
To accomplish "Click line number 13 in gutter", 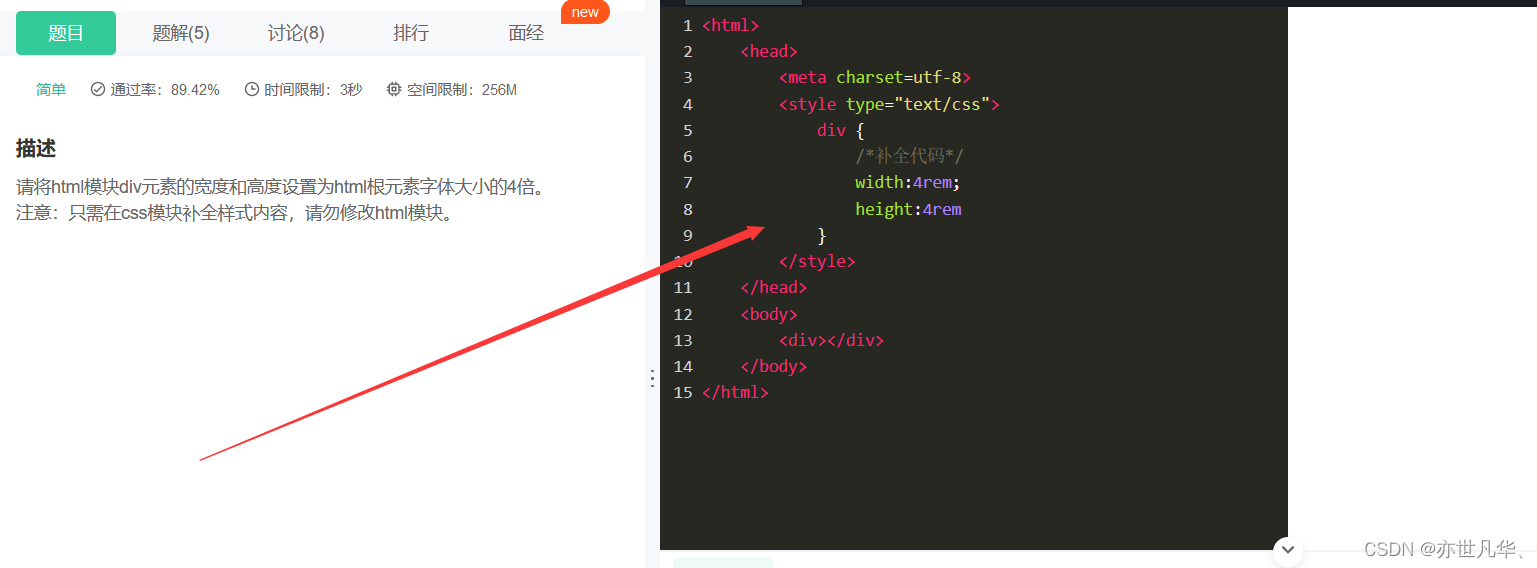I will pos(683,340).
